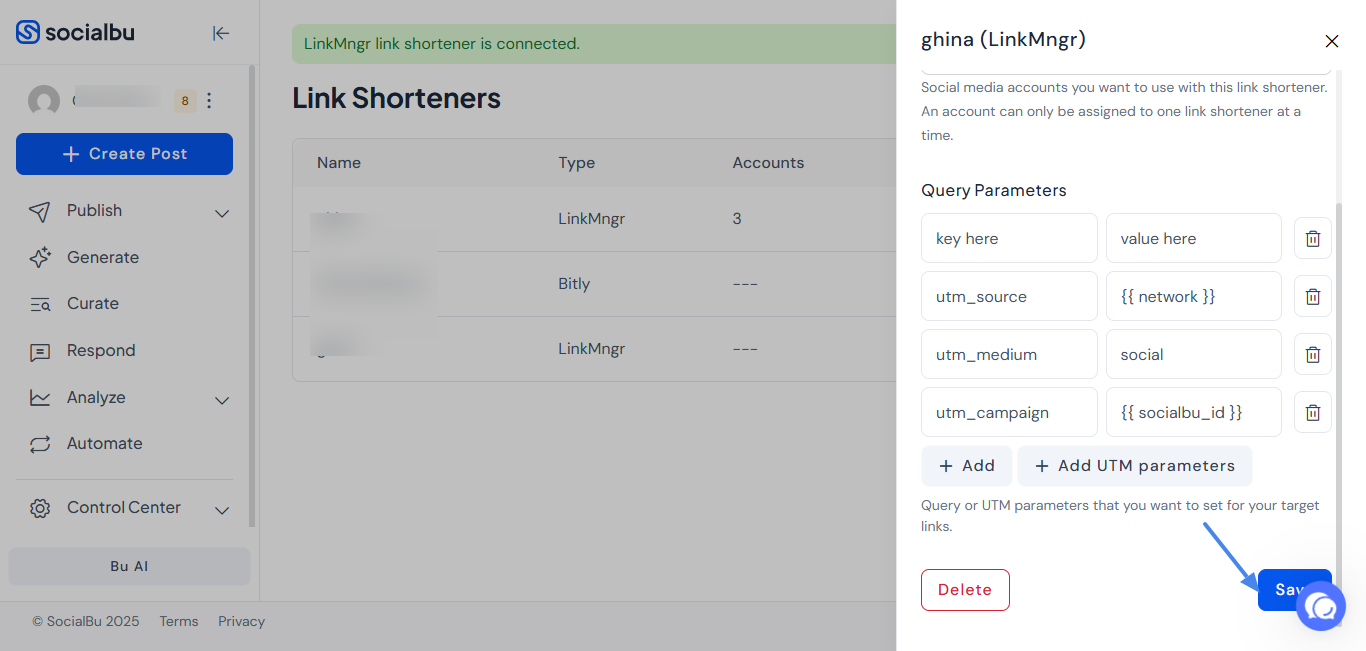Delete the utm_medium parameter row
This screenshot has width=1366, height=651.
[1312, 354]
